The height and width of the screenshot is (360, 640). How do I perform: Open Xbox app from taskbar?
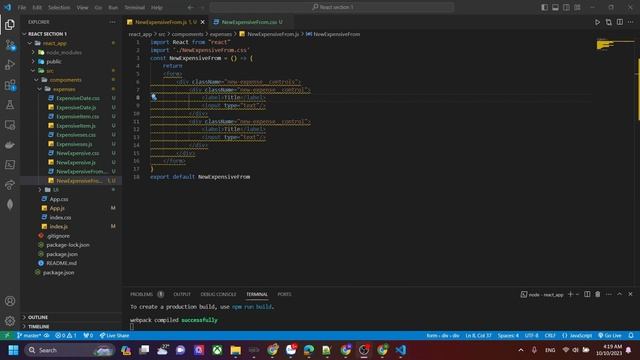[x=217, y=350]
